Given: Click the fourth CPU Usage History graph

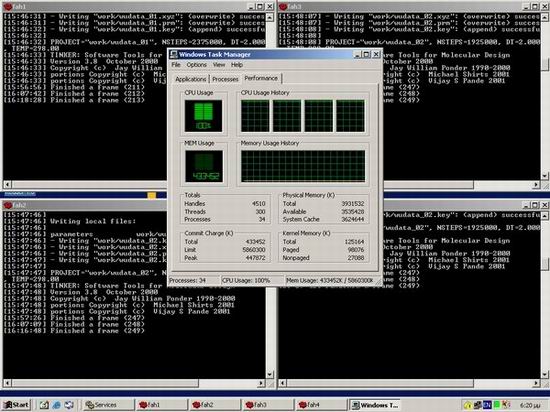Looking at the screenshot, I should pos(350,116).
